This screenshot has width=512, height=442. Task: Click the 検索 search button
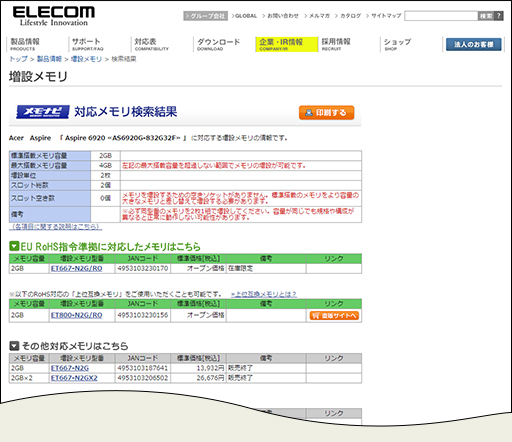[x=486, y=16]
